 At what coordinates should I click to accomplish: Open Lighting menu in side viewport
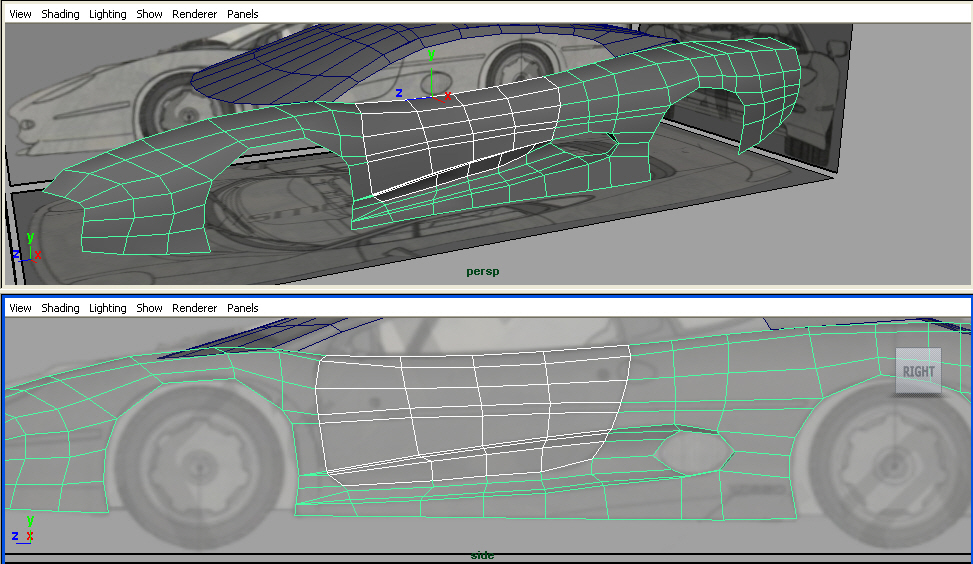pyautogui.click(x=107, y=308)
